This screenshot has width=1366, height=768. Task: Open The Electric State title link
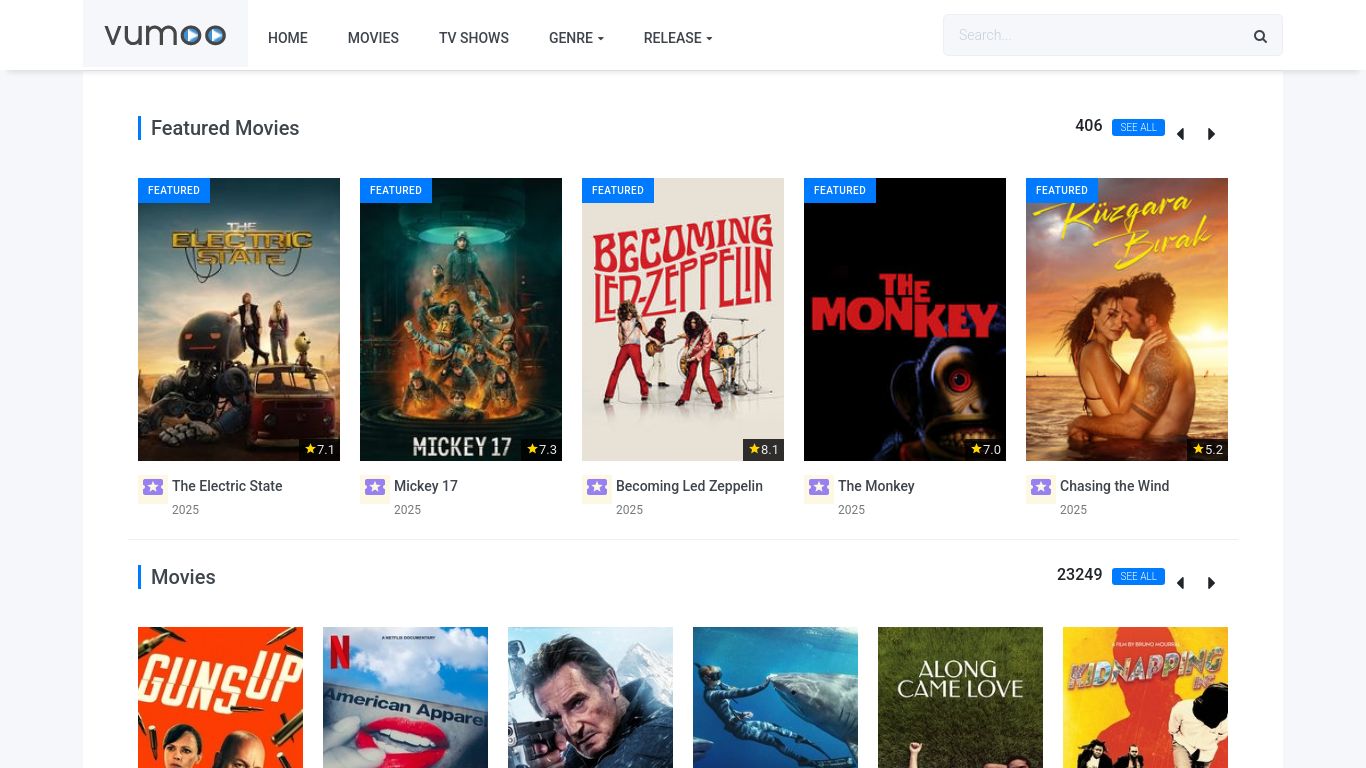[x=227, y=486]
